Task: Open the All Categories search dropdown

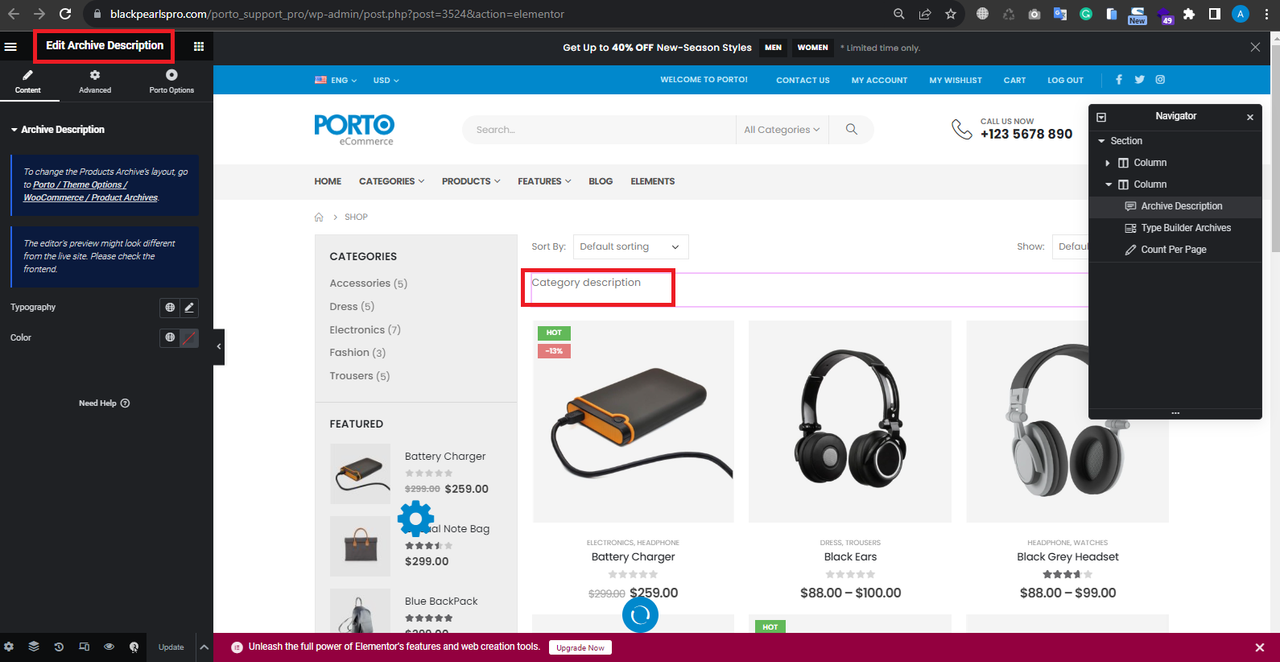Action: click(782, 129)
